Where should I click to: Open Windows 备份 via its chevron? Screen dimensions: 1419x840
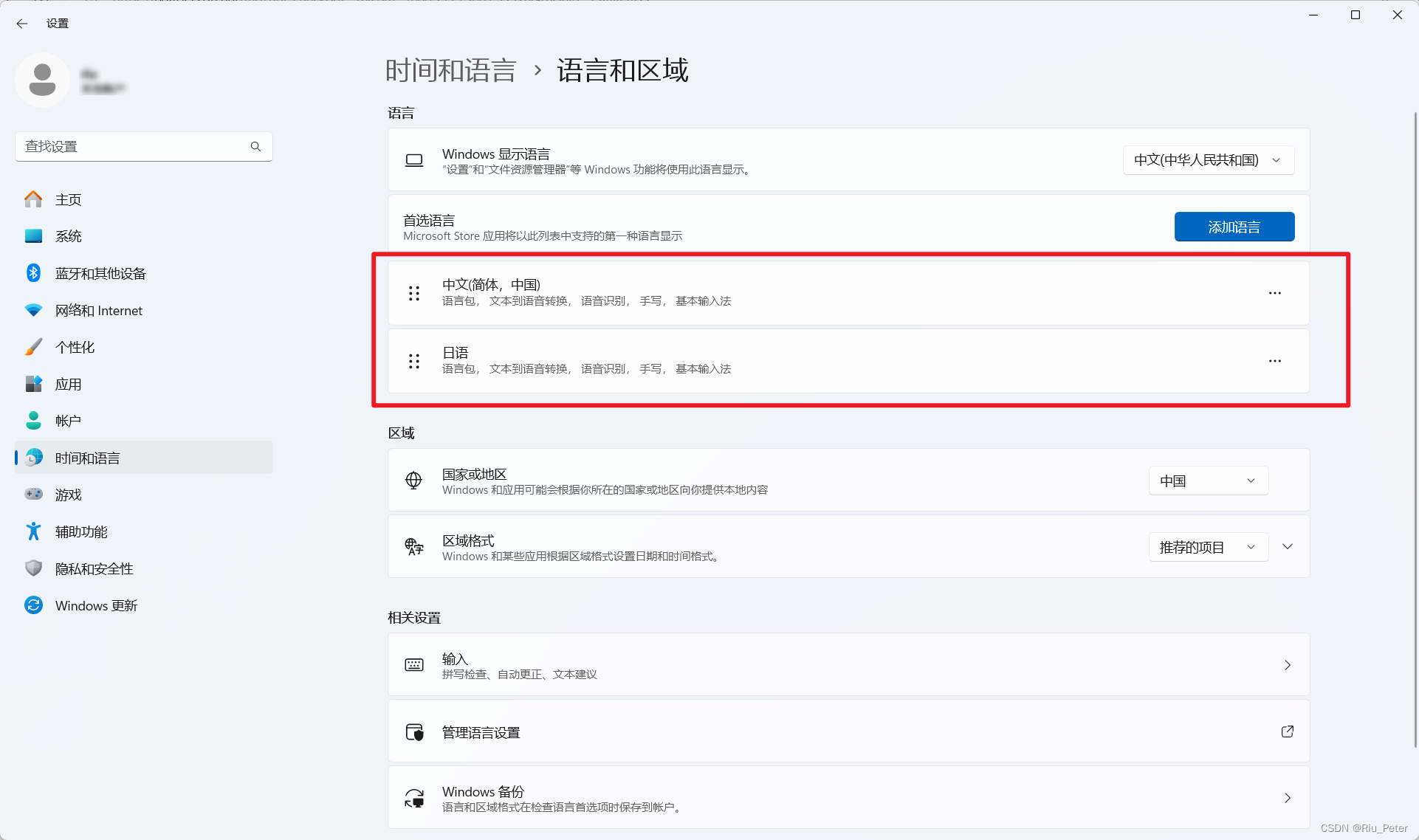(x=1288, y=798)
